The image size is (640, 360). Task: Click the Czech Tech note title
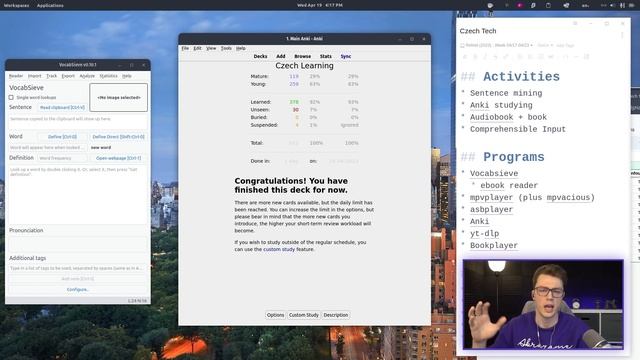[478, 31]
